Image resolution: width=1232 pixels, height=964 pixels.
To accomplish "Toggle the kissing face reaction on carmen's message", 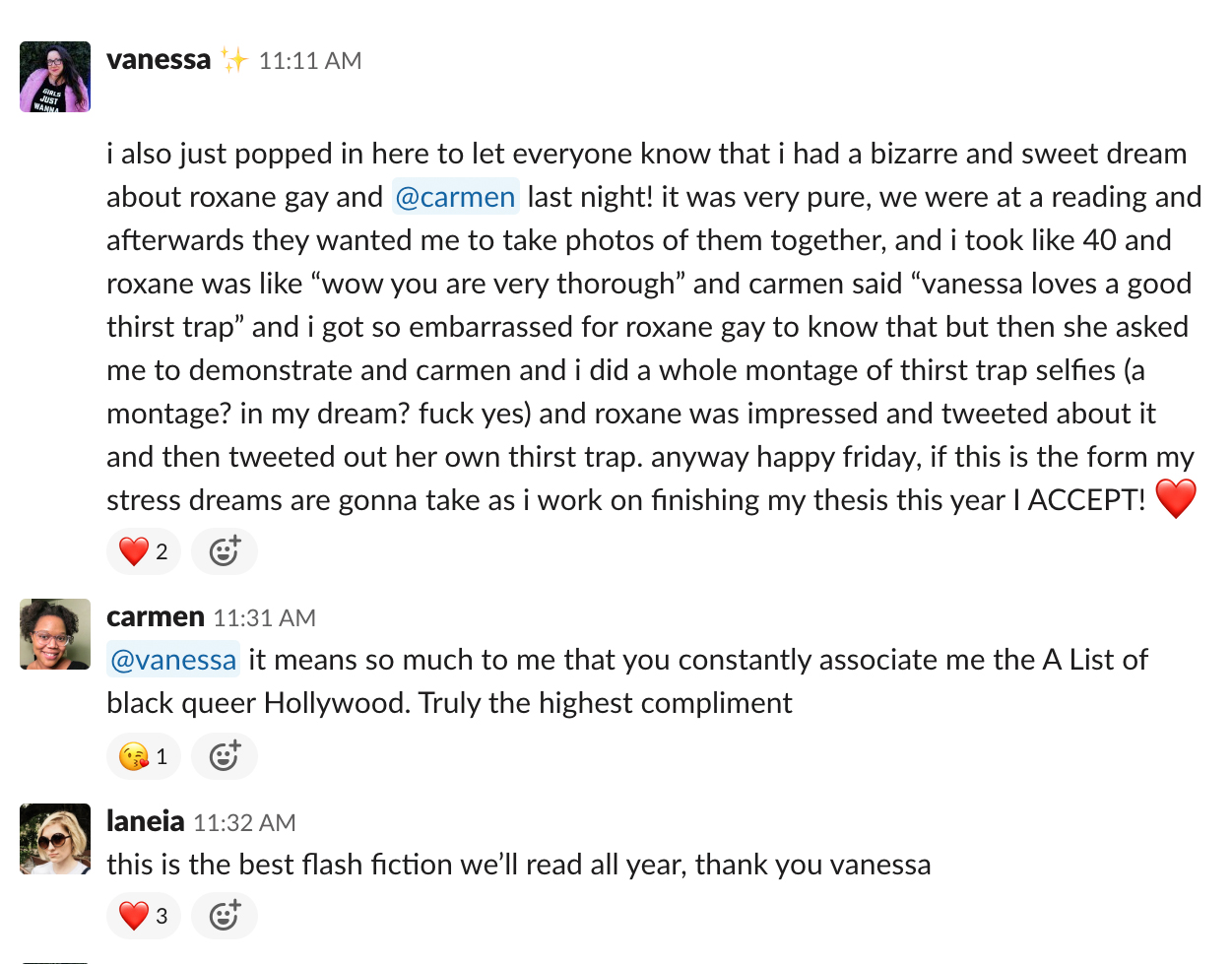I will 144,756.
